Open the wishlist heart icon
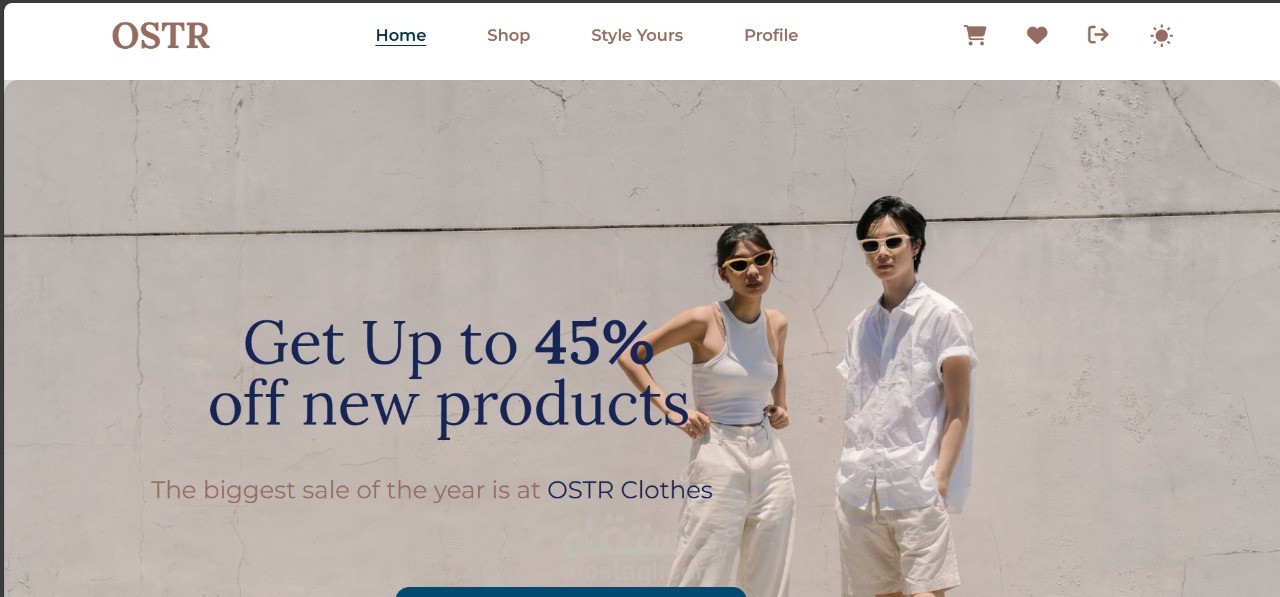 coord(1037,36)
